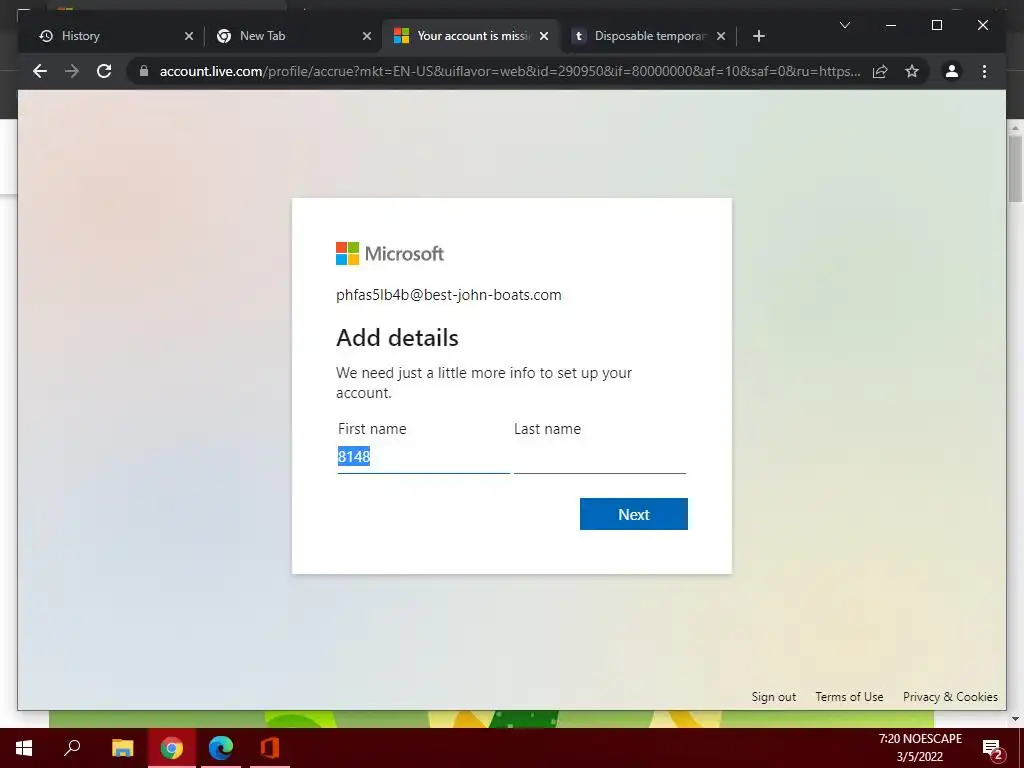Viewport: 1024px width, 768px height.
Task: Close the Disposable temporary email tab
Action: [720, 36]
